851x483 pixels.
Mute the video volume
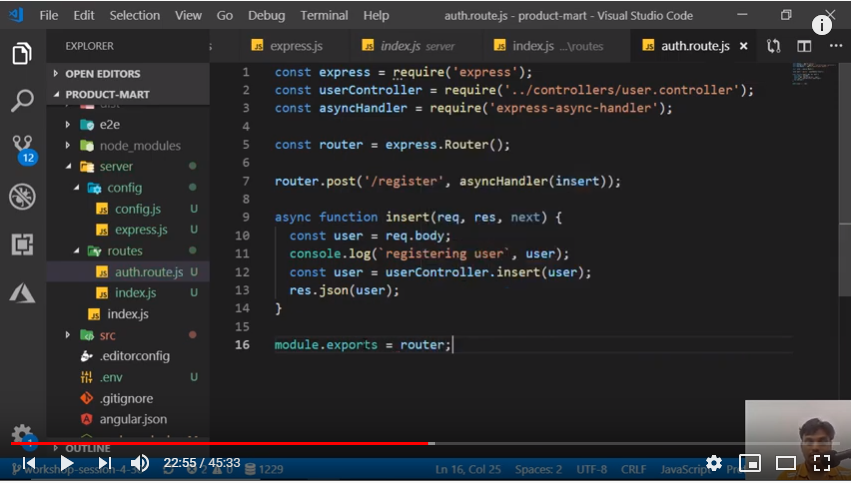point(140,463)
